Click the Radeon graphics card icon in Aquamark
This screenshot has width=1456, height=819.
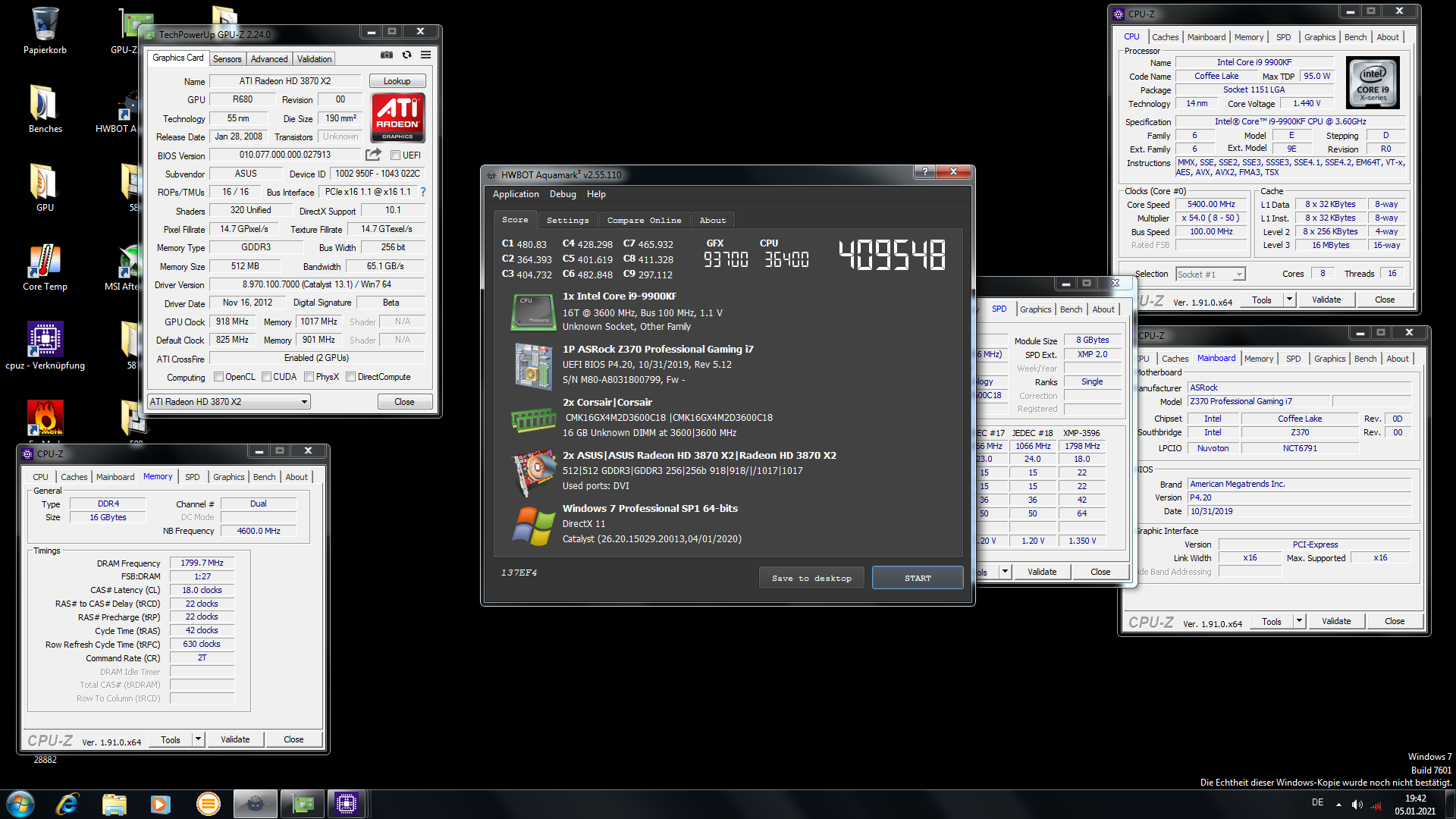533,472
